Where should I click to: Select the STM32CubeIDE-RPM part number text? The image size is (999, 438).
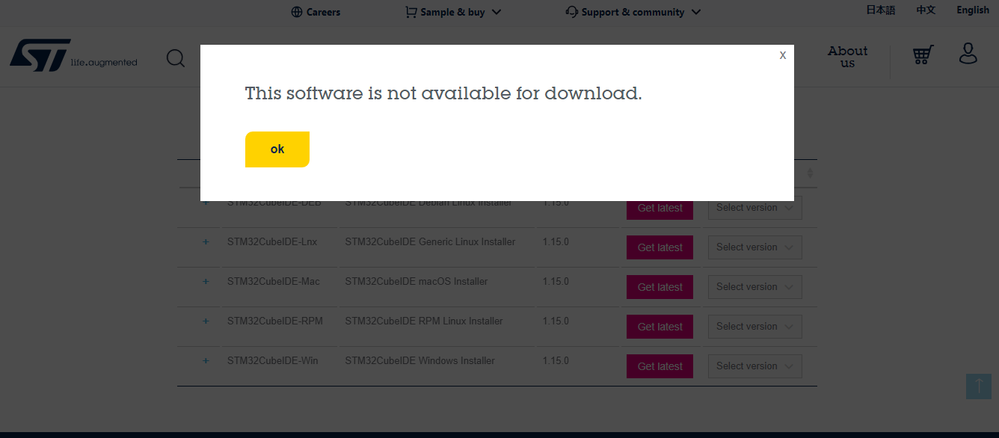[x=275, y=321]
